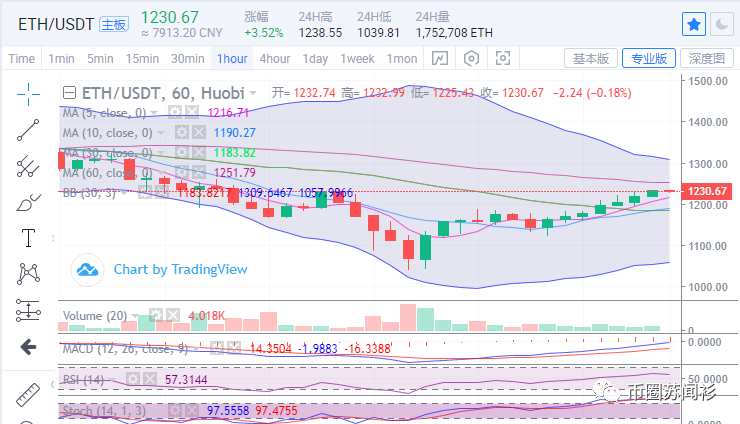The image size is (740, 424).
Task: Select the chart patterns tool
Action: tap(28, 273)
